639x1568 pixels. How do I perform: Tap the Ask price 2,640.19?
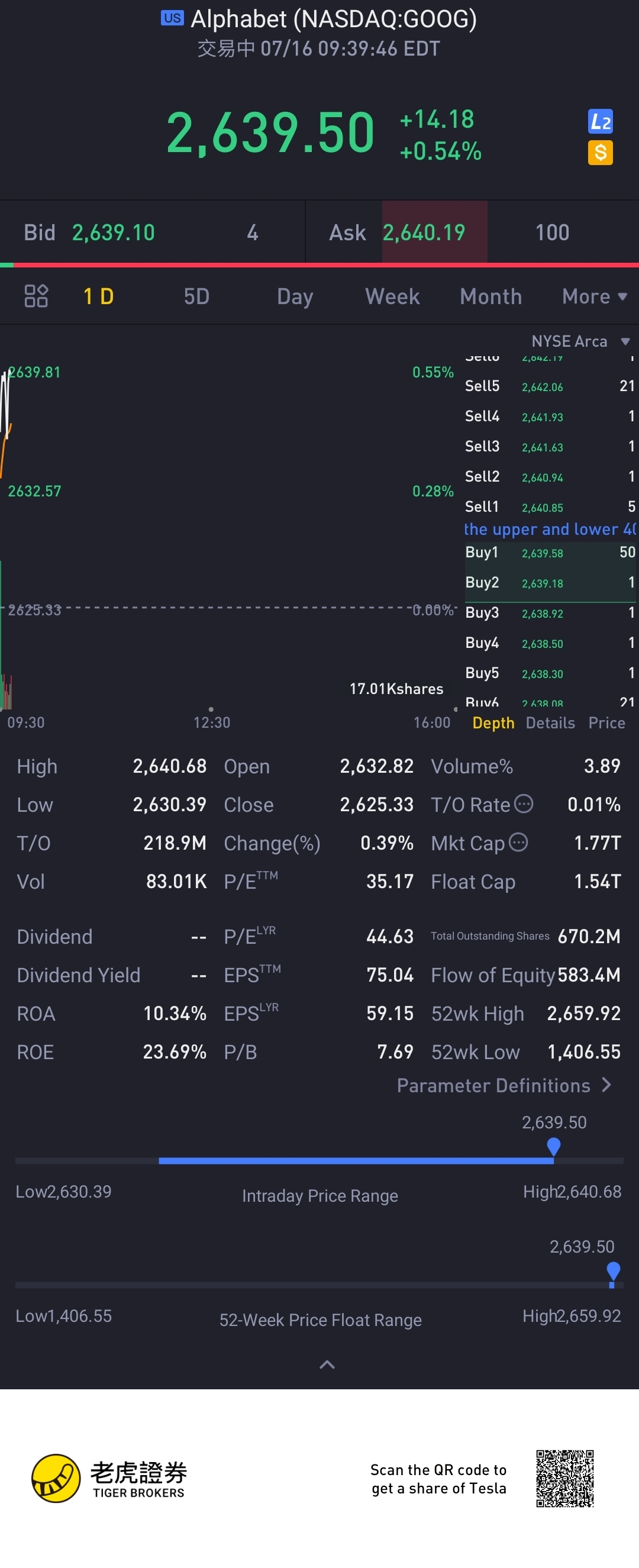click(x=424, y=233)
